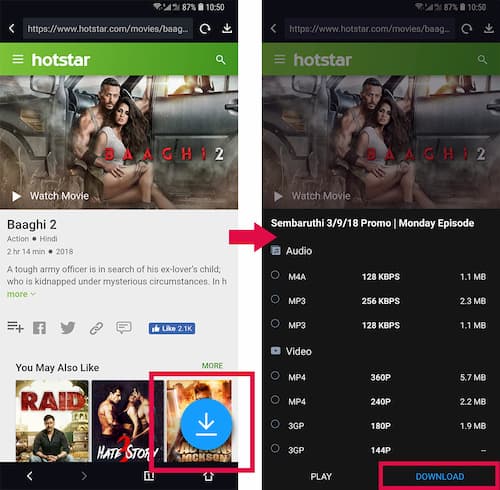500x490 pixels.
Task: Tap the battery indicator in left status bar
Action: [200, 7]
